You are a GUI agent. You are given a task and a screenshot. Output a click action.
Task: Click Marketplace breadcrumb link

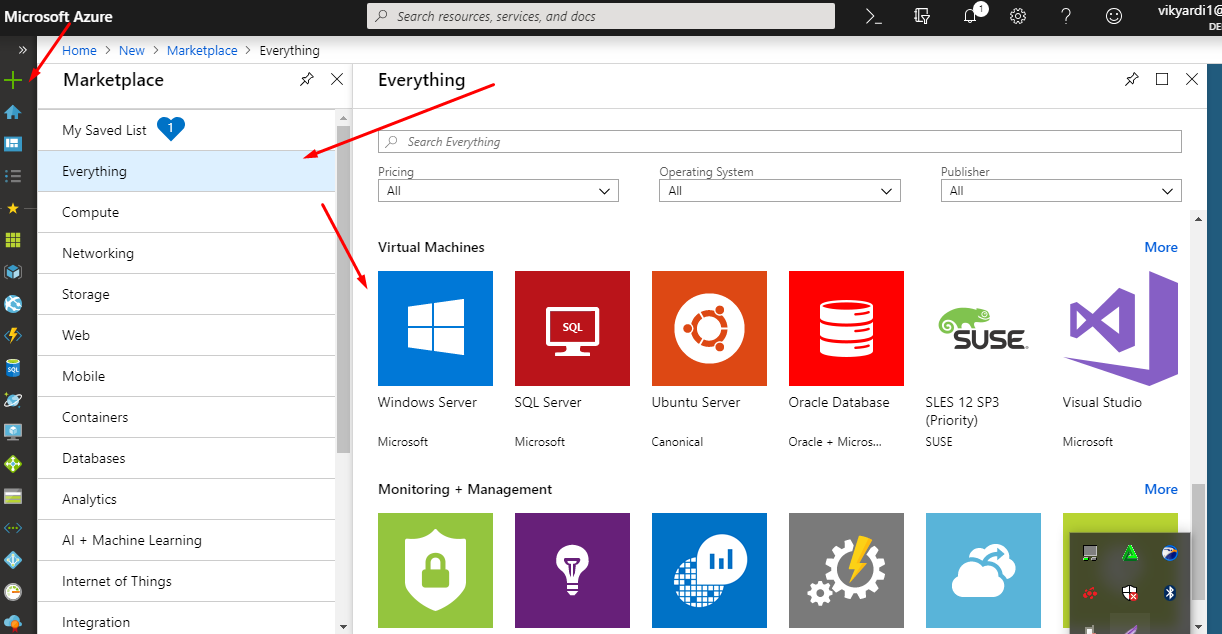[202, 50]
